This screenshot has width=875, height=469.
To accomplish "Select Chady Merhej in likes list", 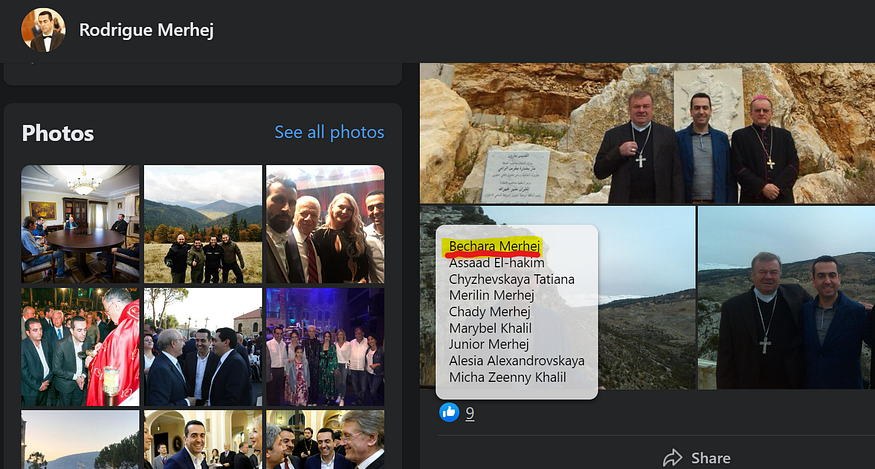I will point(489,312).
